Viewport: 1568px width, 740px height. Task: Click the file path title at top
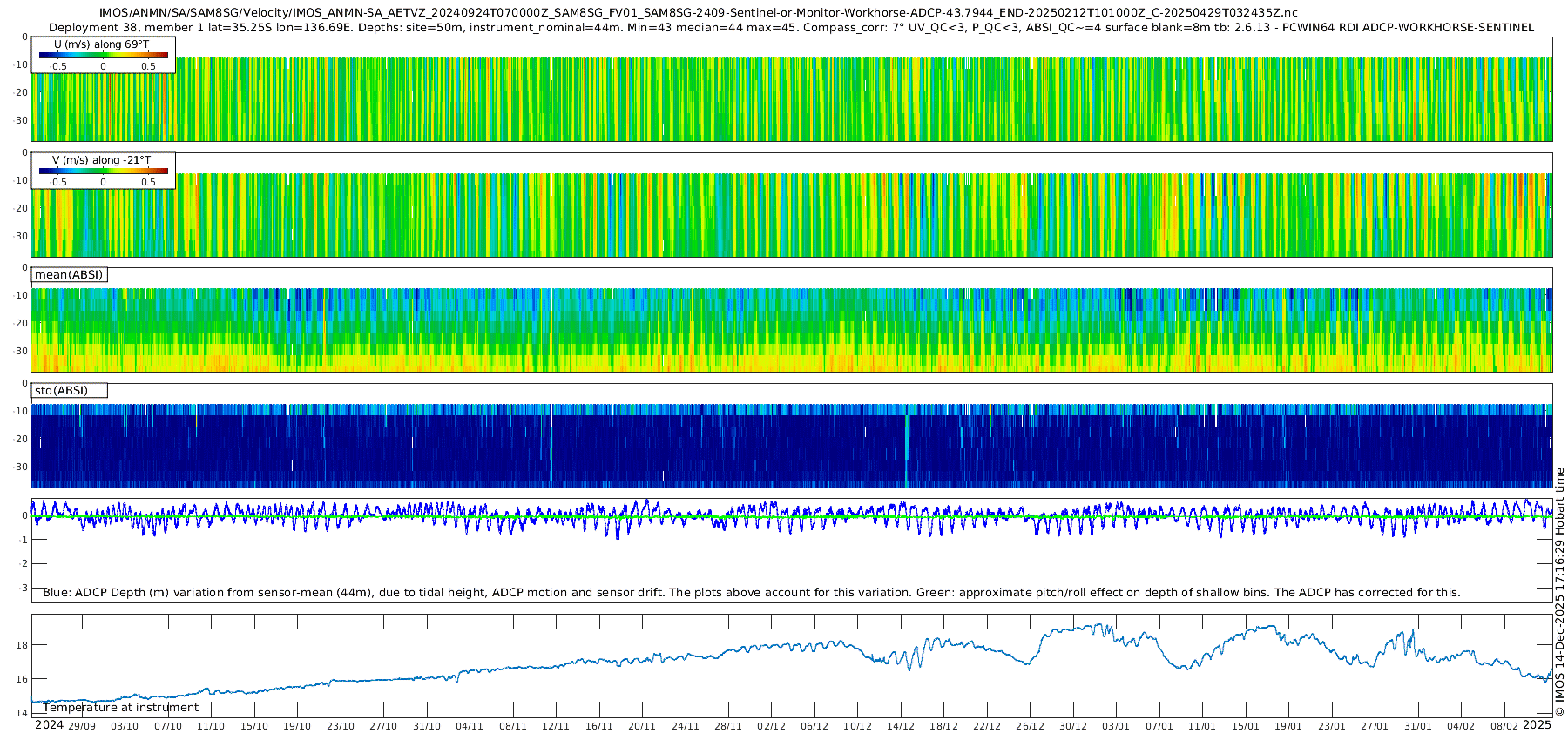point(698,12)
